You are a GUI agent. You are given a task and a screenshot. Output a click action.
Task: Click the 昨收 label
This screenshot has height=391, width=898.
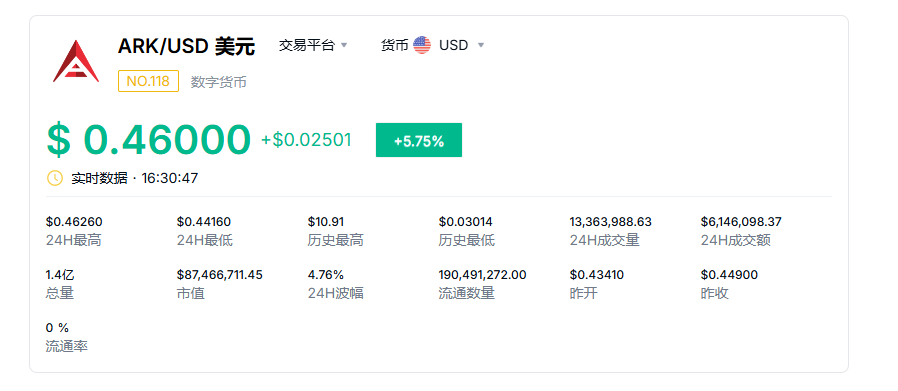714,294
